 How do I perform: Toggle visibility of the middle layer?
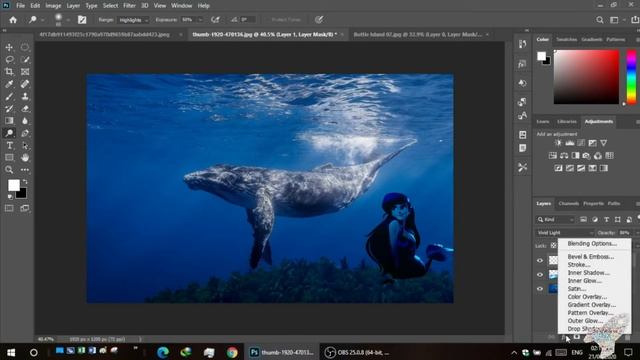(x=540, y=275)
